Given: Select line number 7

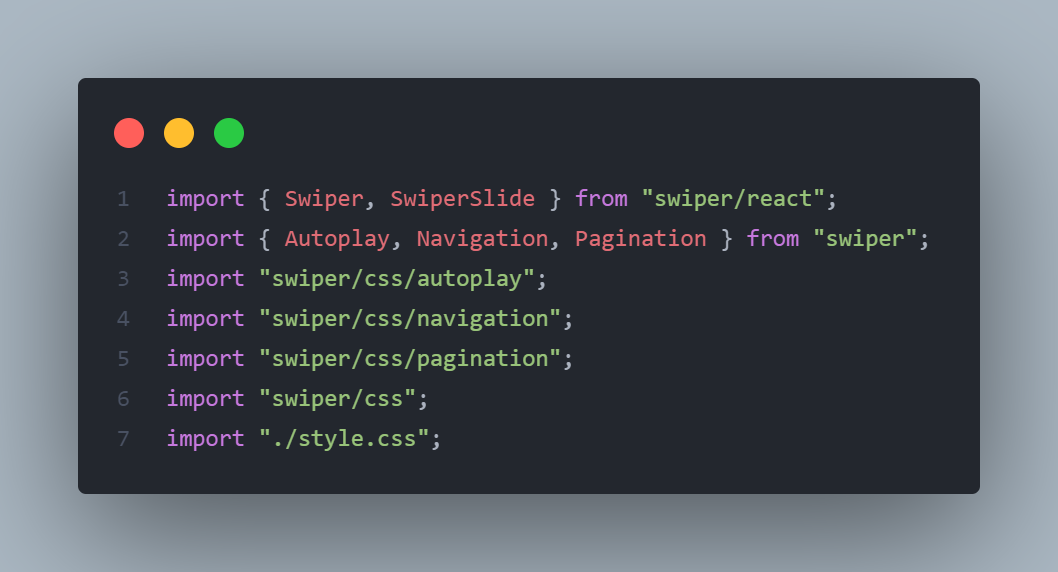Looking at the screenshot, I should pos(123,438).
